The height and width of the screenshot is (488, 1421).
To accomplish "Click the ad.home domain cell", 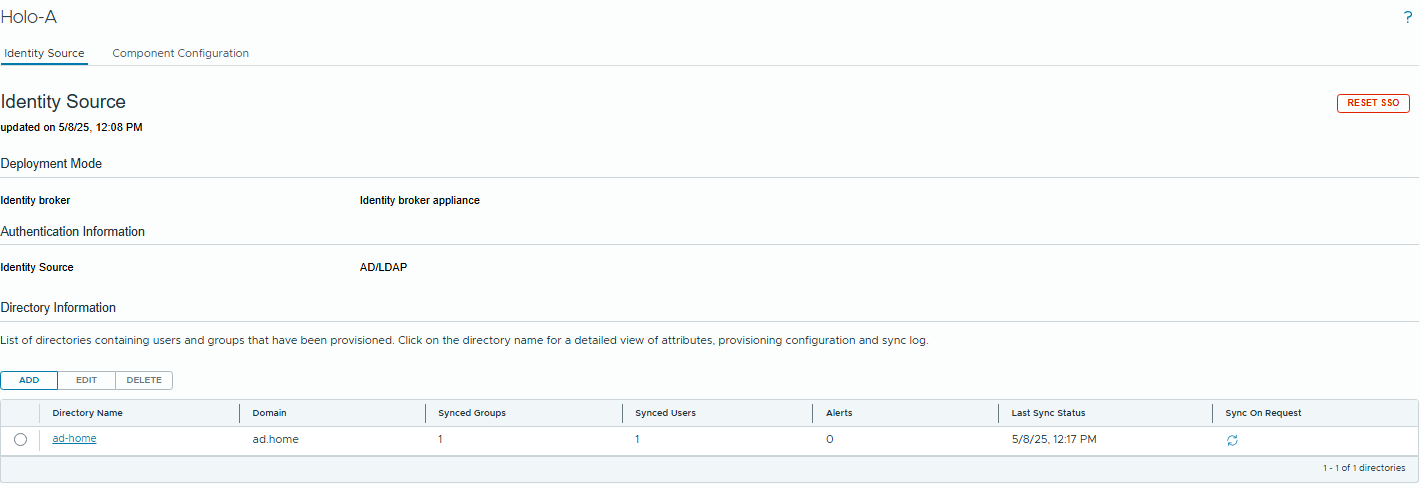I will [x=275, y=439].
